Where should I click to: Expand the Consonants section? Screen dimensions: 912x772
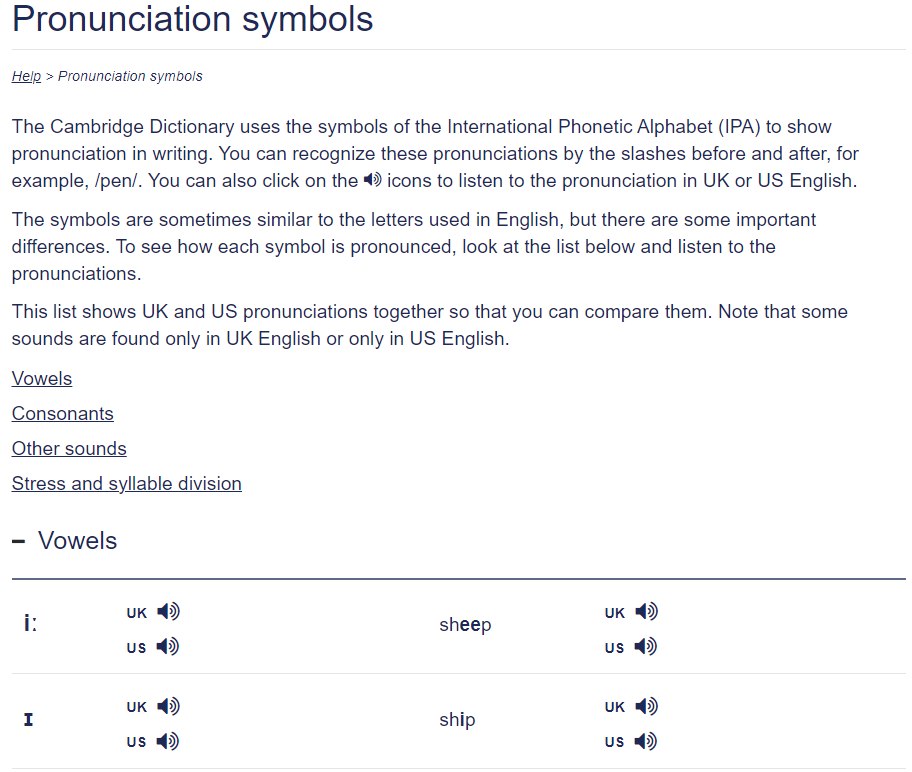click(62, 413)
